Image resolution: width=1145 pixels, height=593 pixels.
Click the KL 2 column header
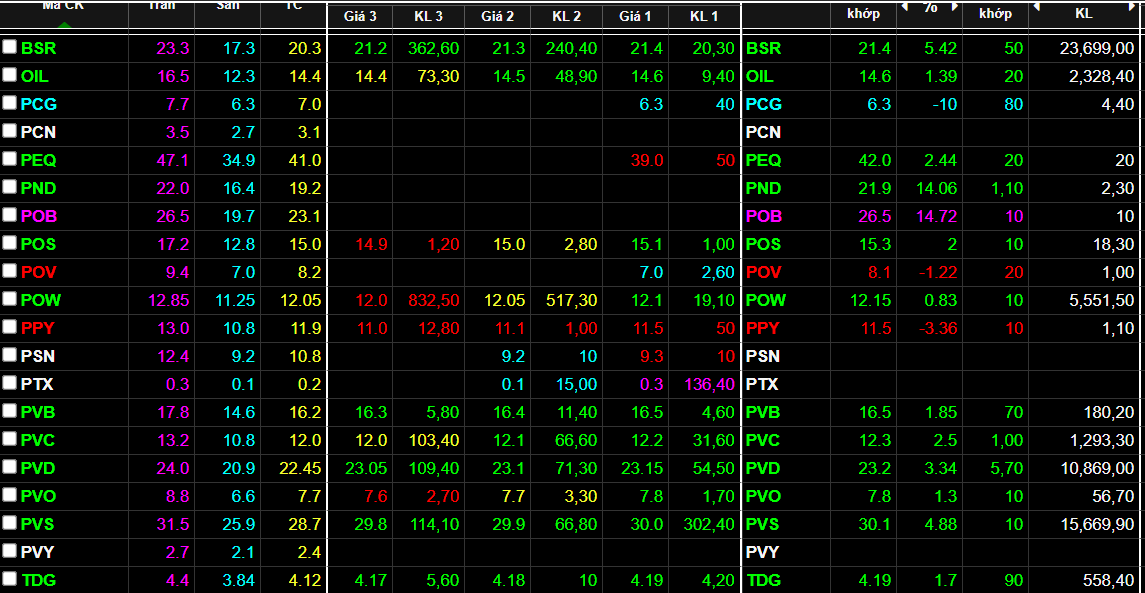point(566,16)
